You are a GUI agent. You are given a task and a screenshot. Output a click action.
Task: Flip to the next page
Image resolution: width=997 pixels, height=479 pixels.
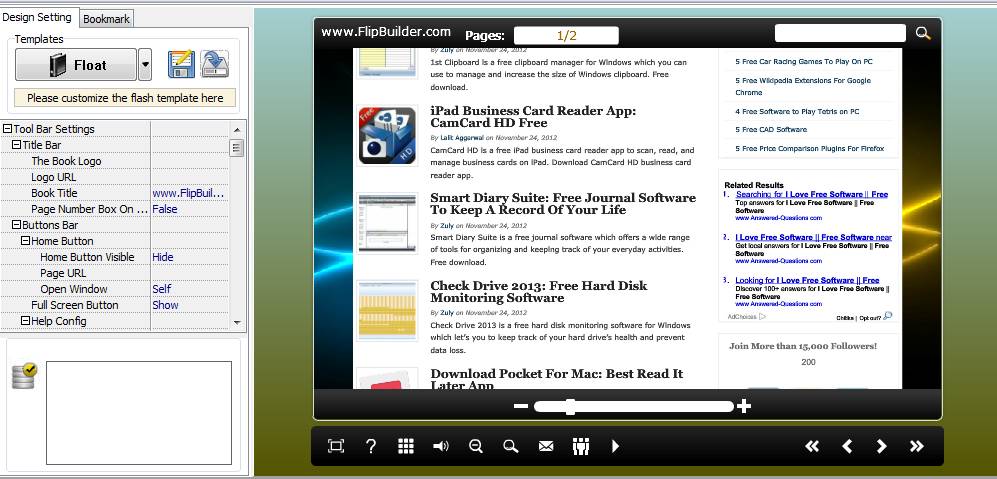[881, 446]
